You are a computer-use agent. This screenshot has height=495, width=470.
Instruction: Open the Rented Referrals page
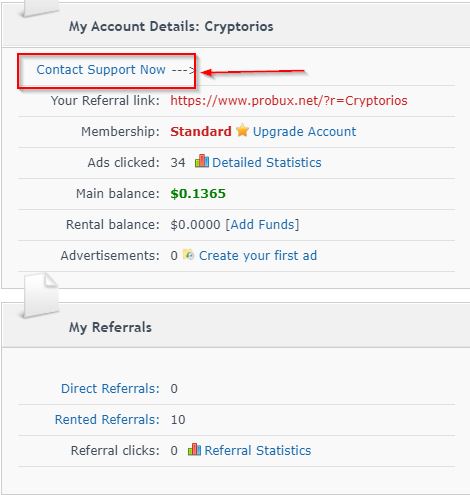[x=107, y=419]
